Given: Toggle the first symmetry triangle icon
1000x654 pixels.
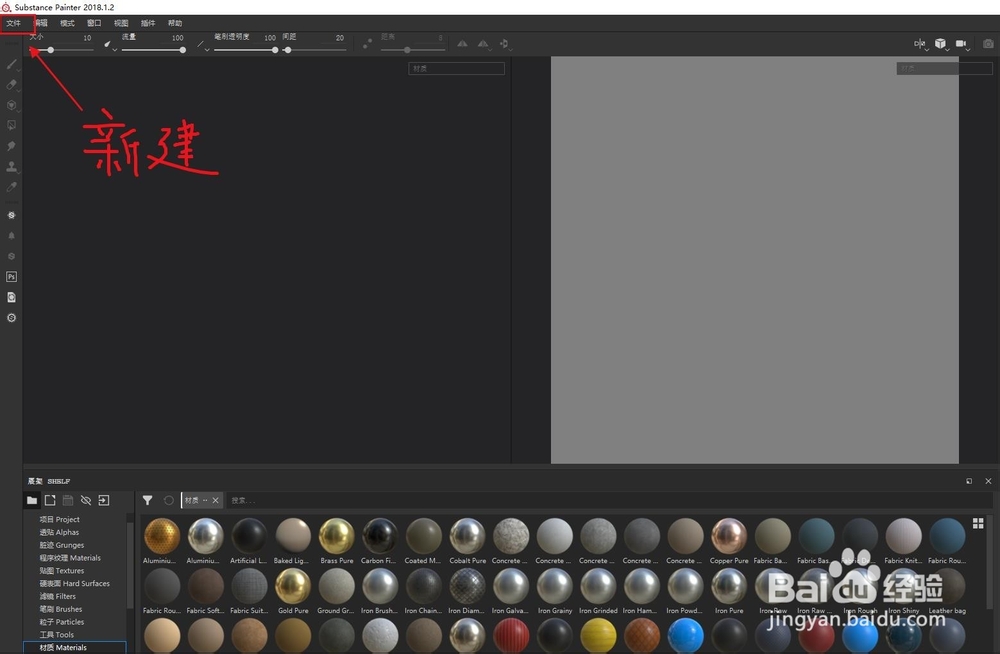Looking at the screenshot, I should coord(462,43).
